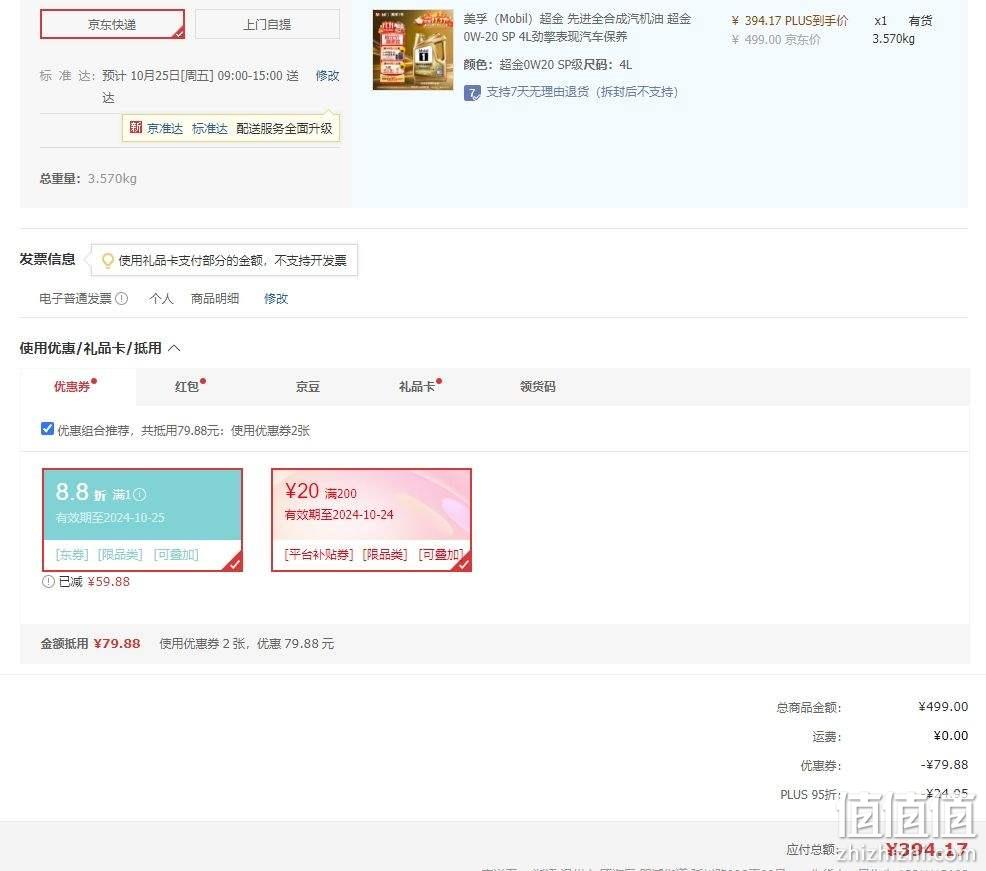Switch to the 红包 tab
Screen dimensions: 986x871
click(x=189, y=386)
